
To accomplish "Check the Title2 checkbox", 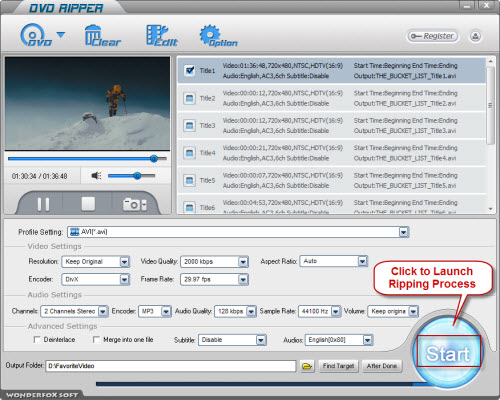I will (x=190, y=98).
